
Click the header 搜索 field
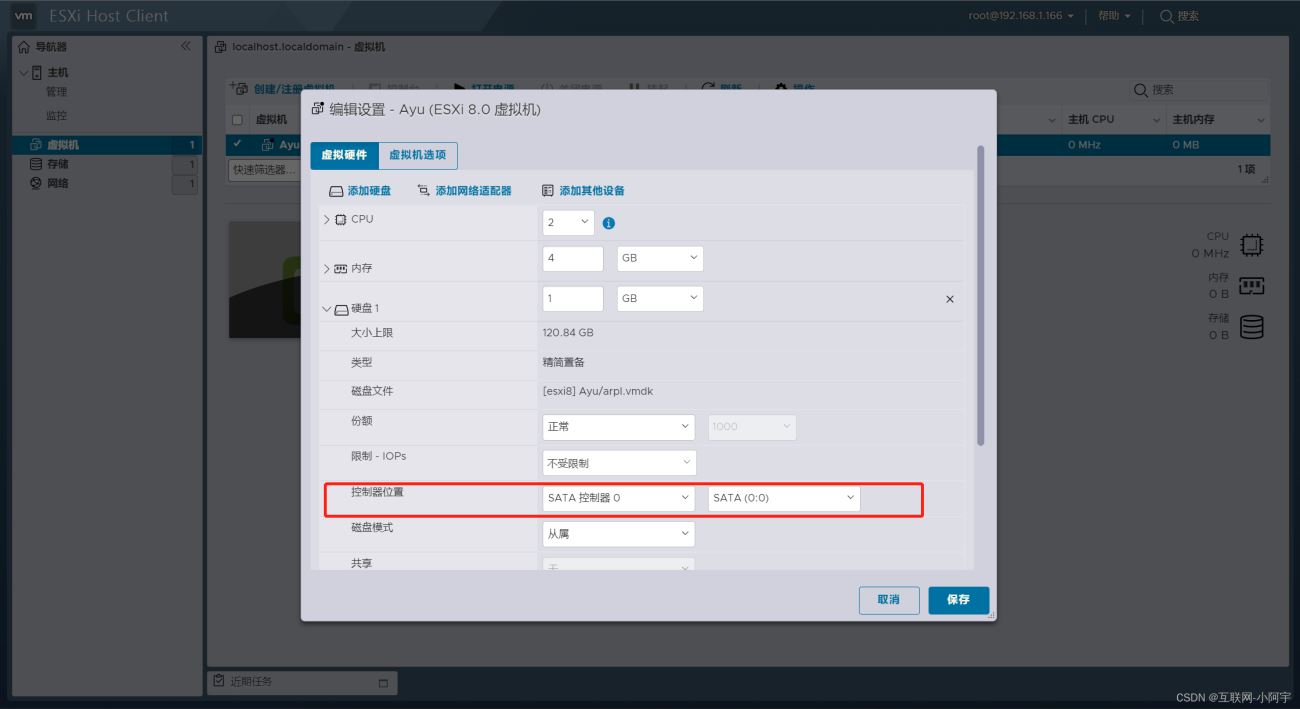(x=1180, y=16)
